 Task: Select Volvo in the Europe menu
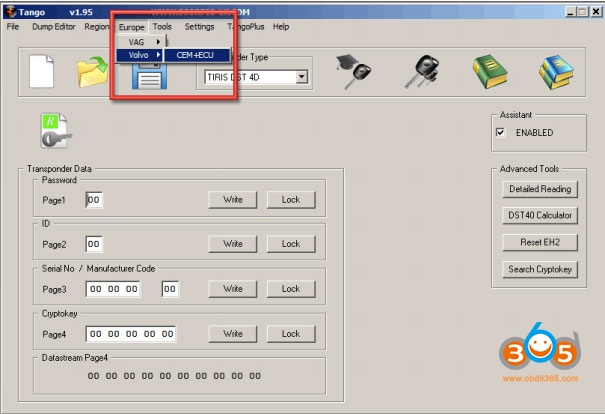pos(139,55)
